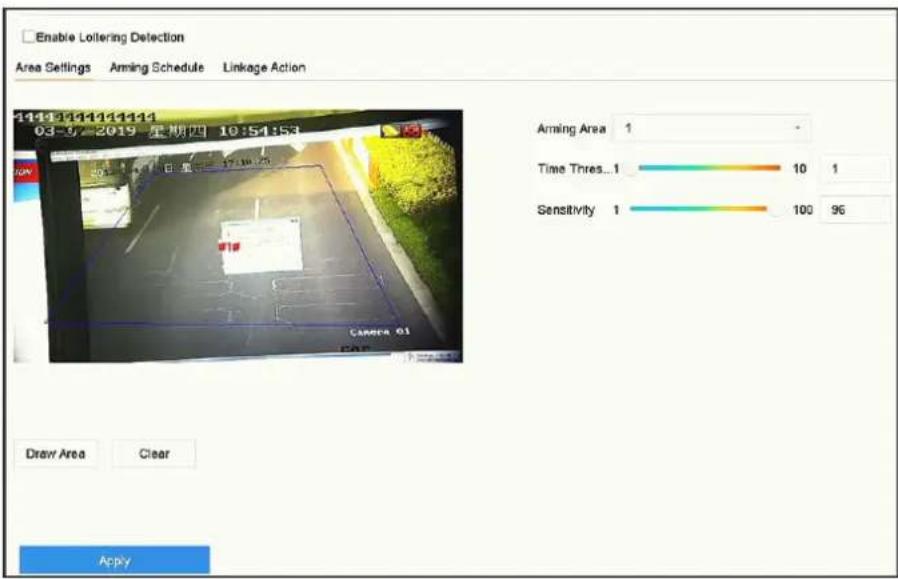898x579 pixels.
Task: Click the Sensitivity value field showing 96
Action: click(855, 210)
